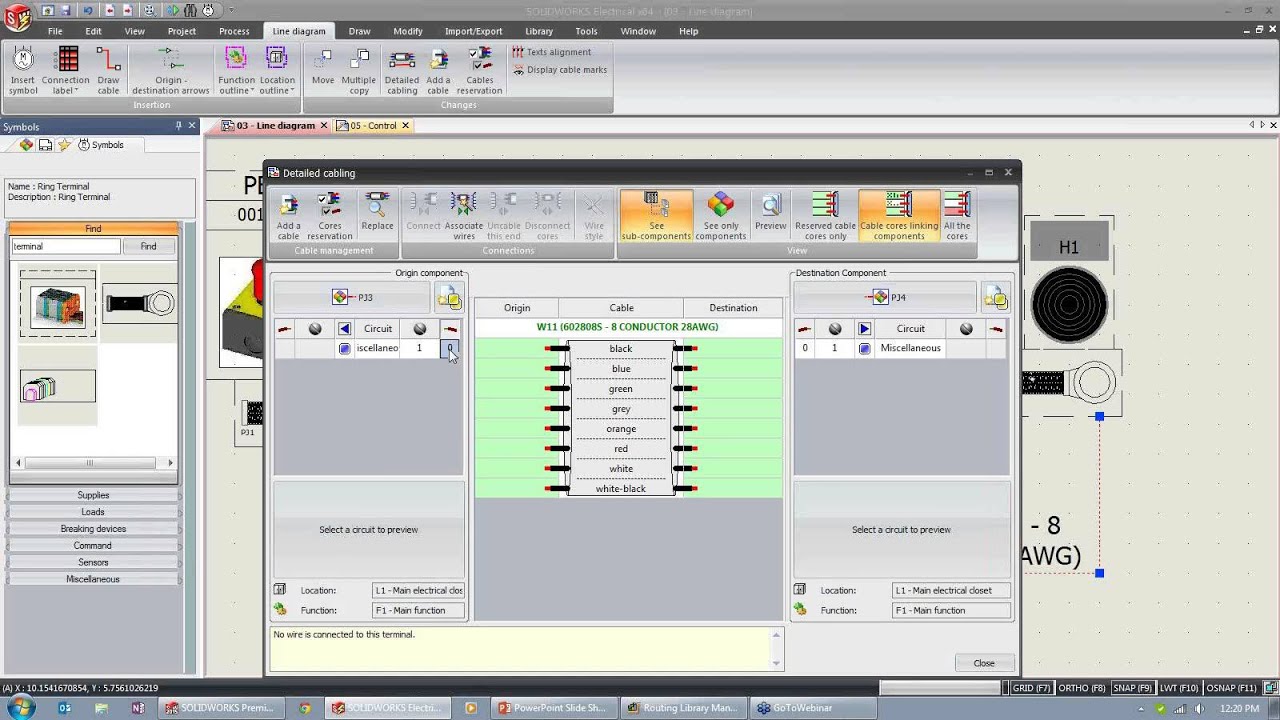Select the orange cable core
The height and width of the screenshot is (720, 1280).
click(x=621, y=429)
